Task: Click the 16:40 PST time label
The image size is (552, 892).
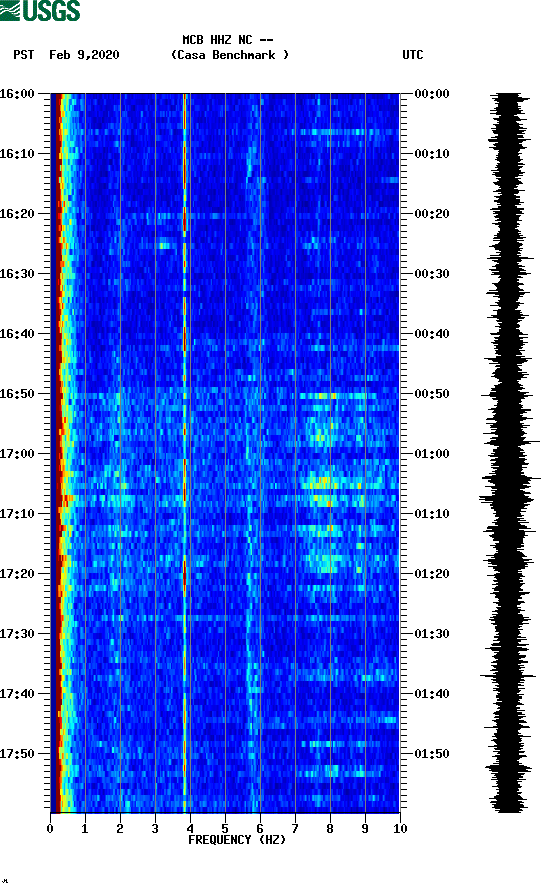Action: [x=17, y=333]
